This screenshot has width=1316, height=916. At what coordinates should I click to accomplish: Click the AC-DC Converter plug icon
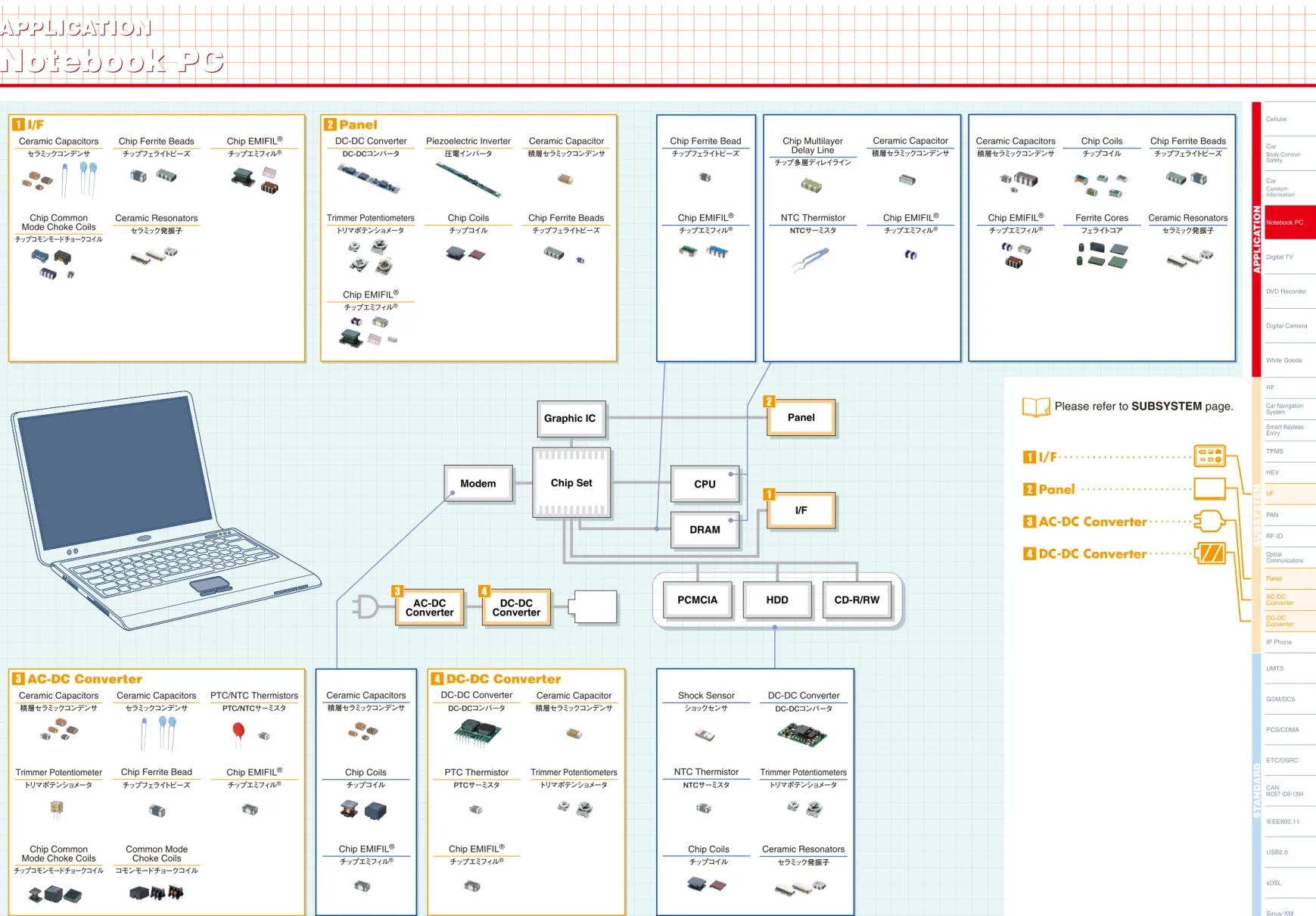tap(1209, 522)
